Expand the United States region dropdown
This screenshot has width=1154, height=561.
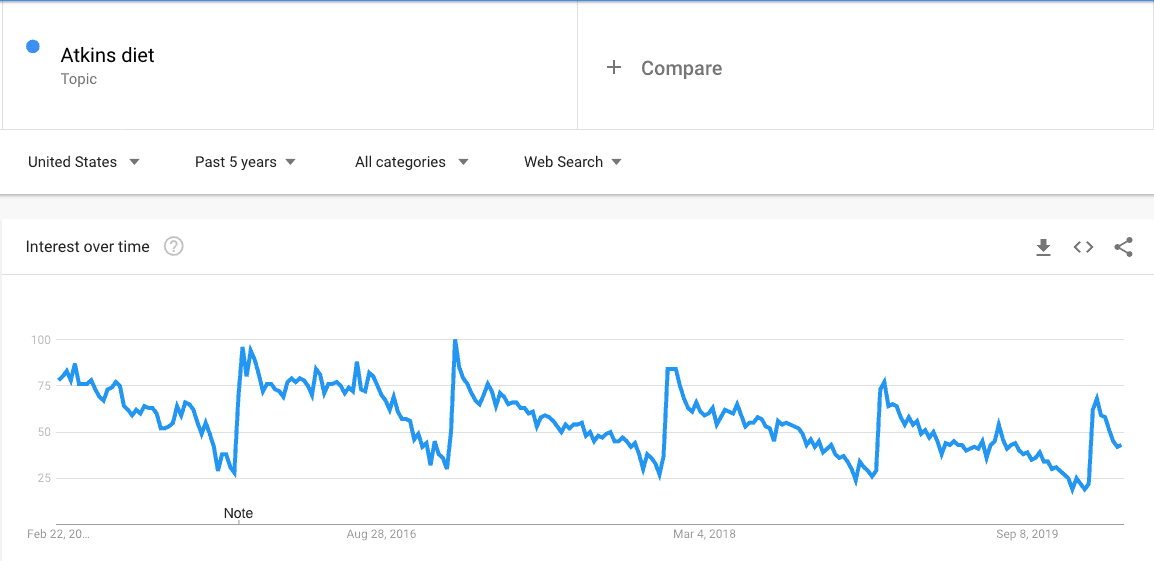[x=83, y=162]
